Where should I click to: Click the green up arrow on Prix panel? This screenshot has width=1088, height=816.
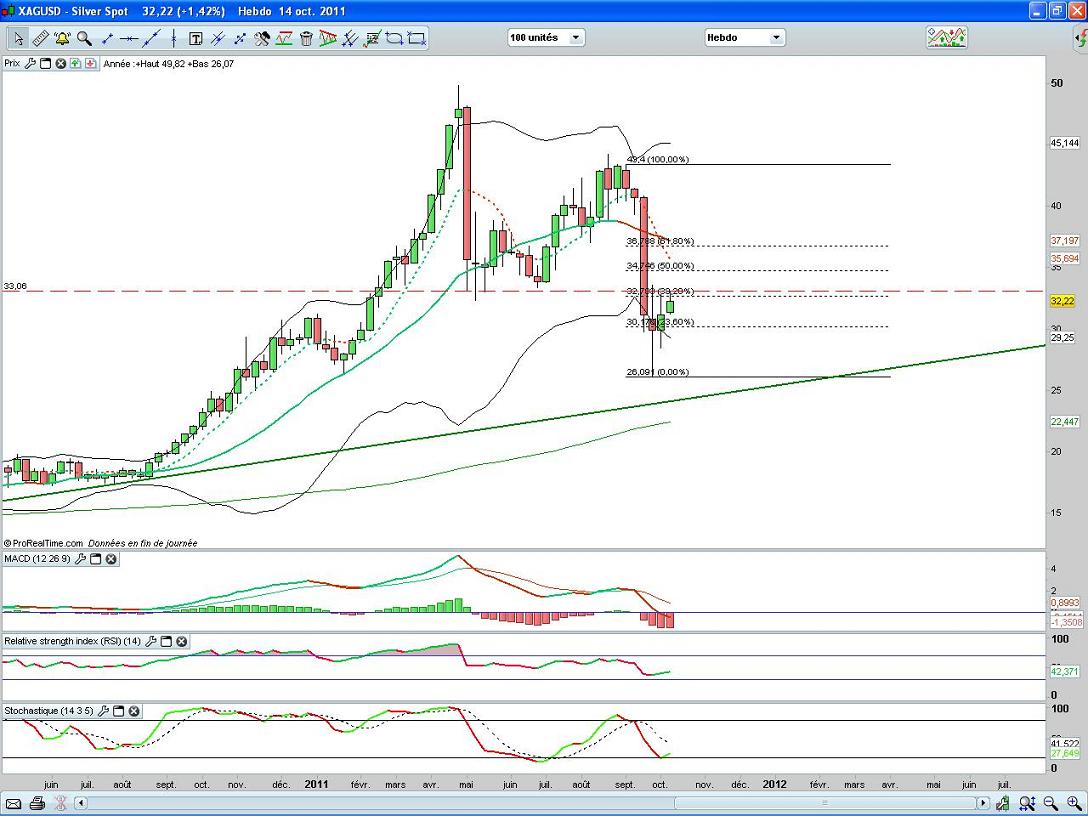[x=76, y=63]
